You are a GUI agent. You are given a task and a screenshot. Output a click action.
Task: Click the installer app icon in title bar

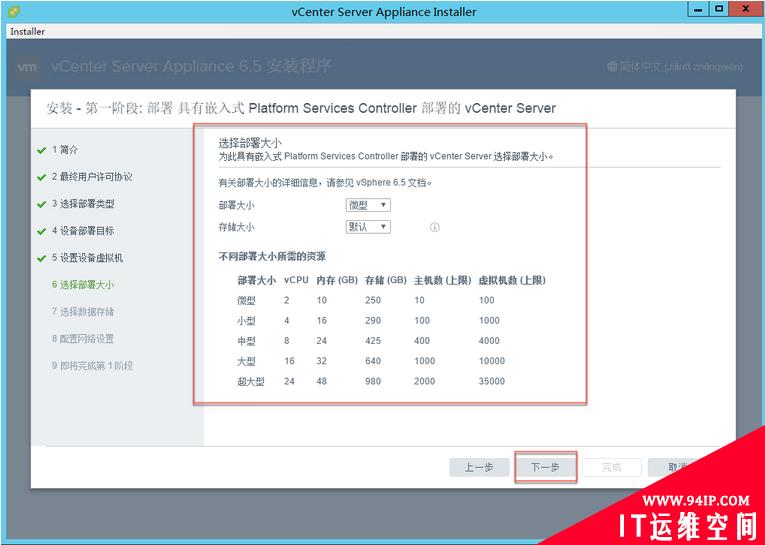(14, 11)
